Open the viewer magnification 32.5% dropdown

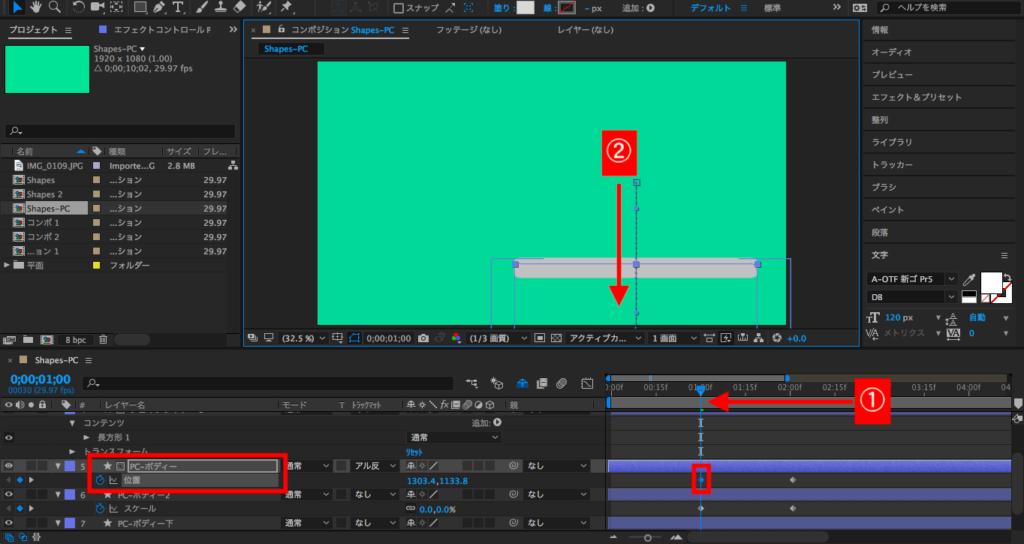tap(301, 338)
